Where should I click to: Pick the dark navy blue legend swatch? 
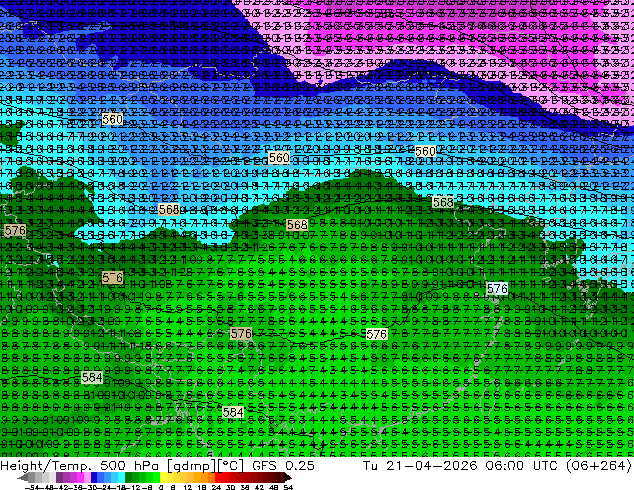pos(94,478)
